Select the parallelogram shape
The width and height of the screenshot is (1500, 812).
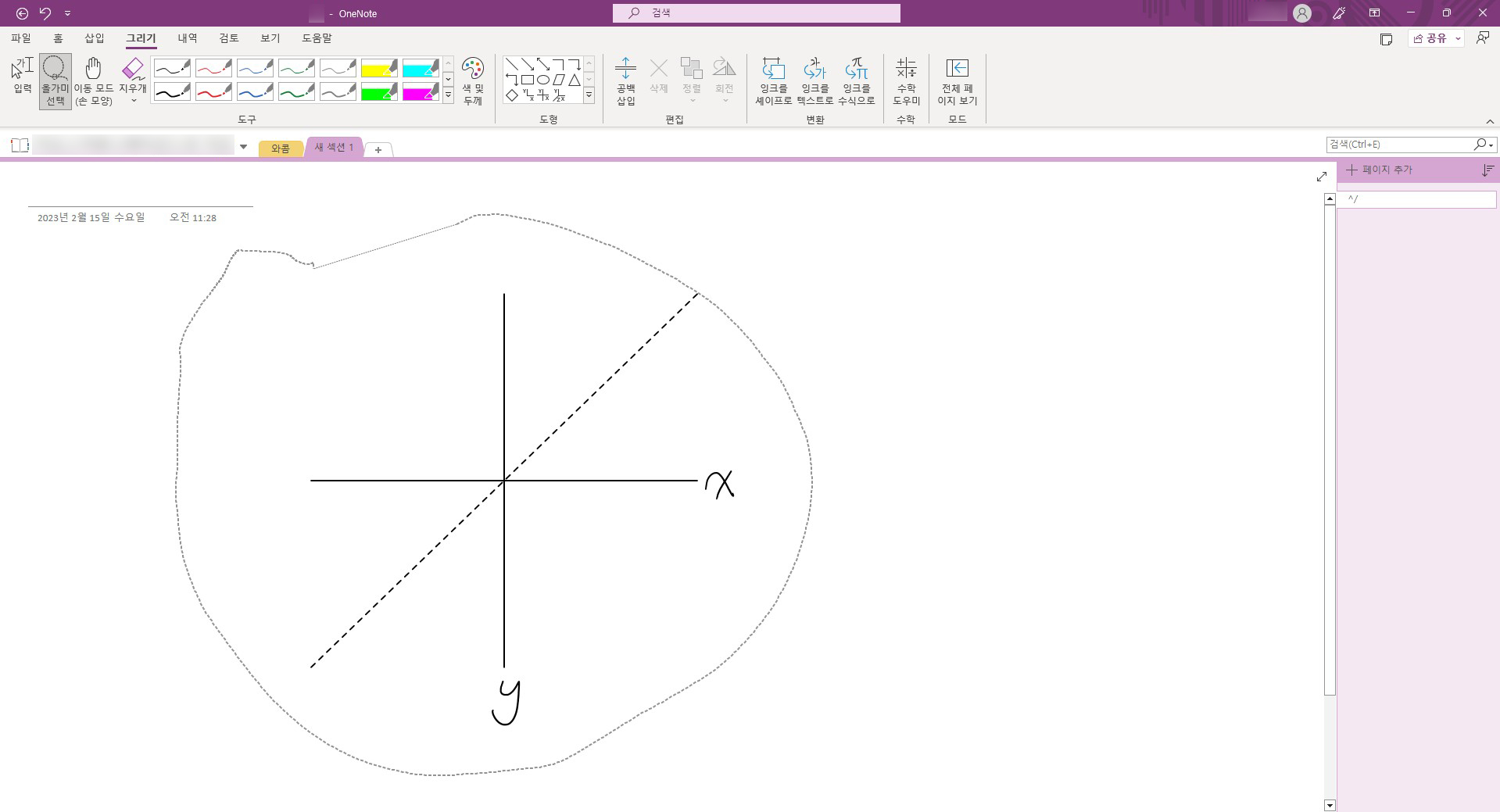point(559,80)
